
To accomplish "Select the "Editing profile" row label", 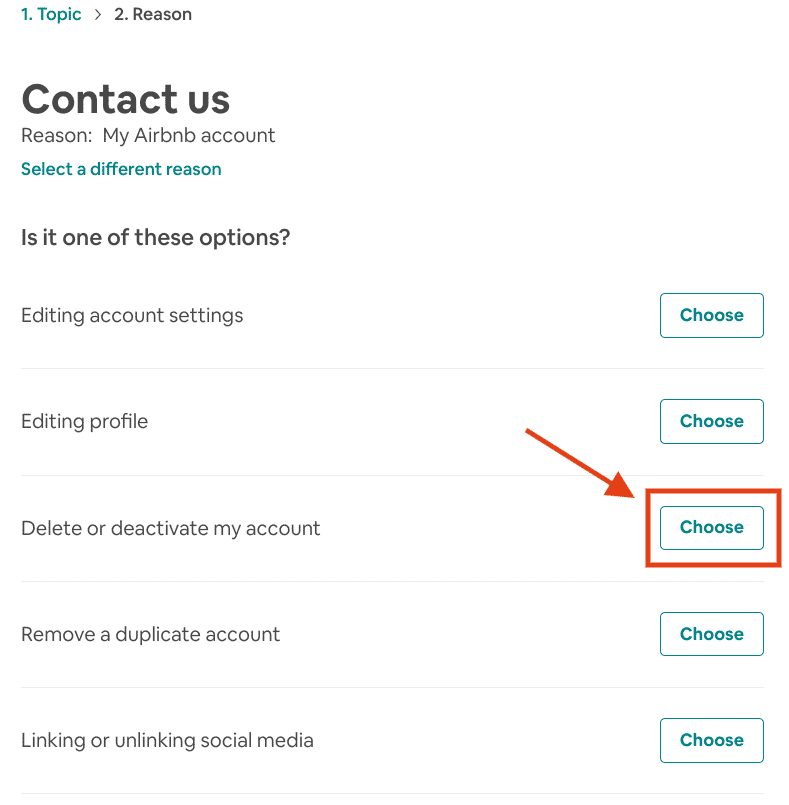I will 84,421.
